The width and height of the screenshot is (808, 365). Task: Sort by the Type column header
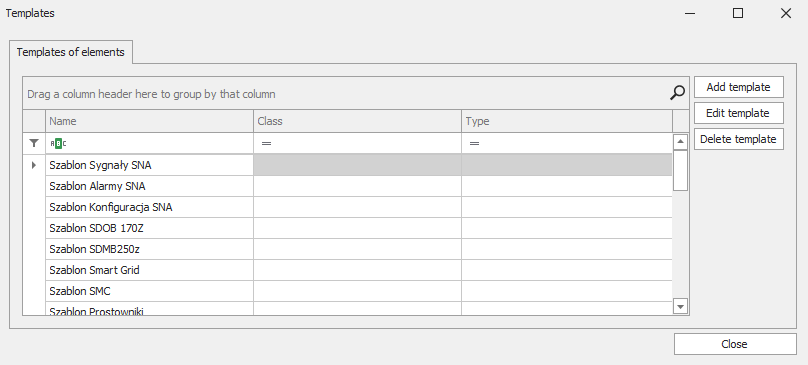[567, 121]
